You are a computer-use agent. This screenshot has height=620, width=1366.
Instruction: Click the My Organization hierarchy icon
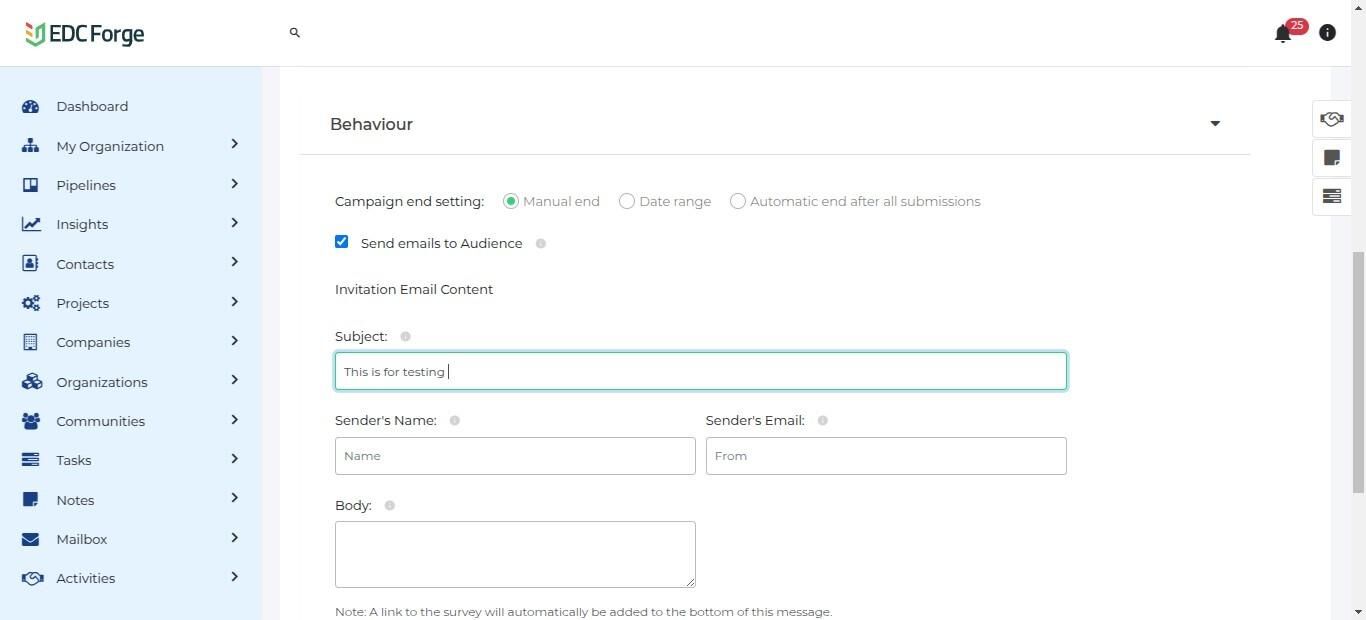(x=31, y=146)
